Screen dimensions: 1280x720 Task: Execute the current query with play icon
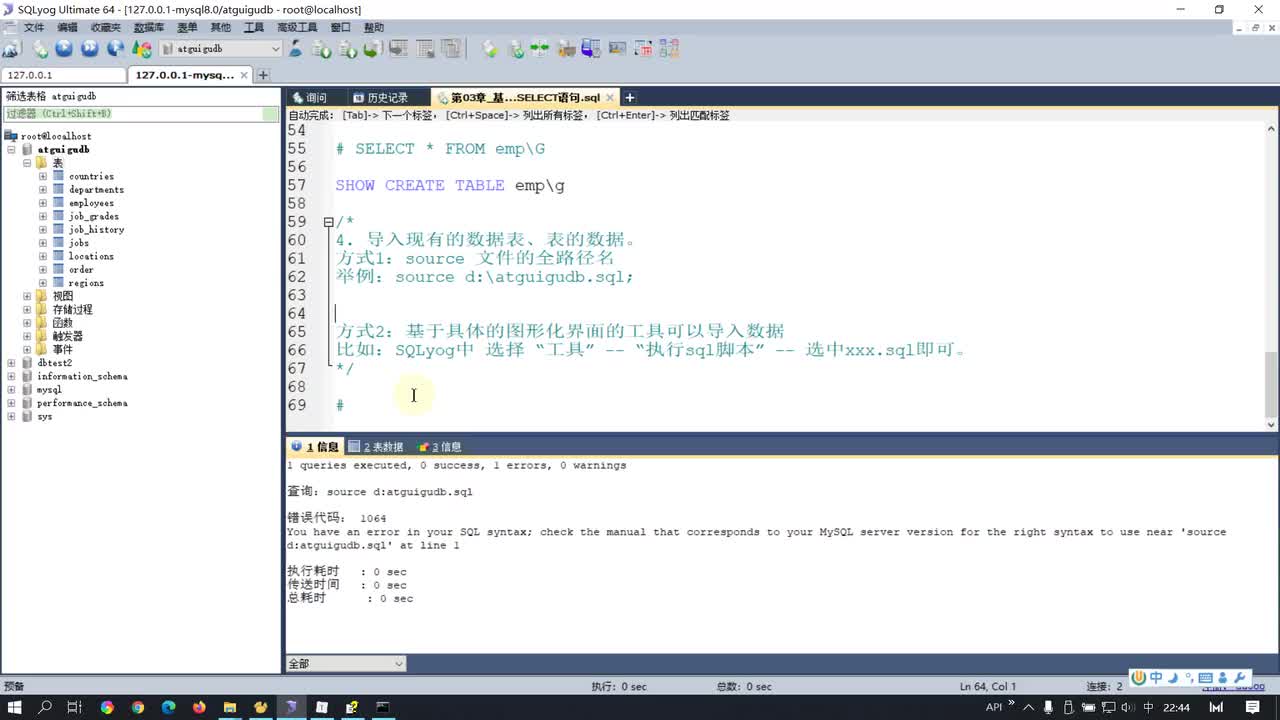(64, 48)
